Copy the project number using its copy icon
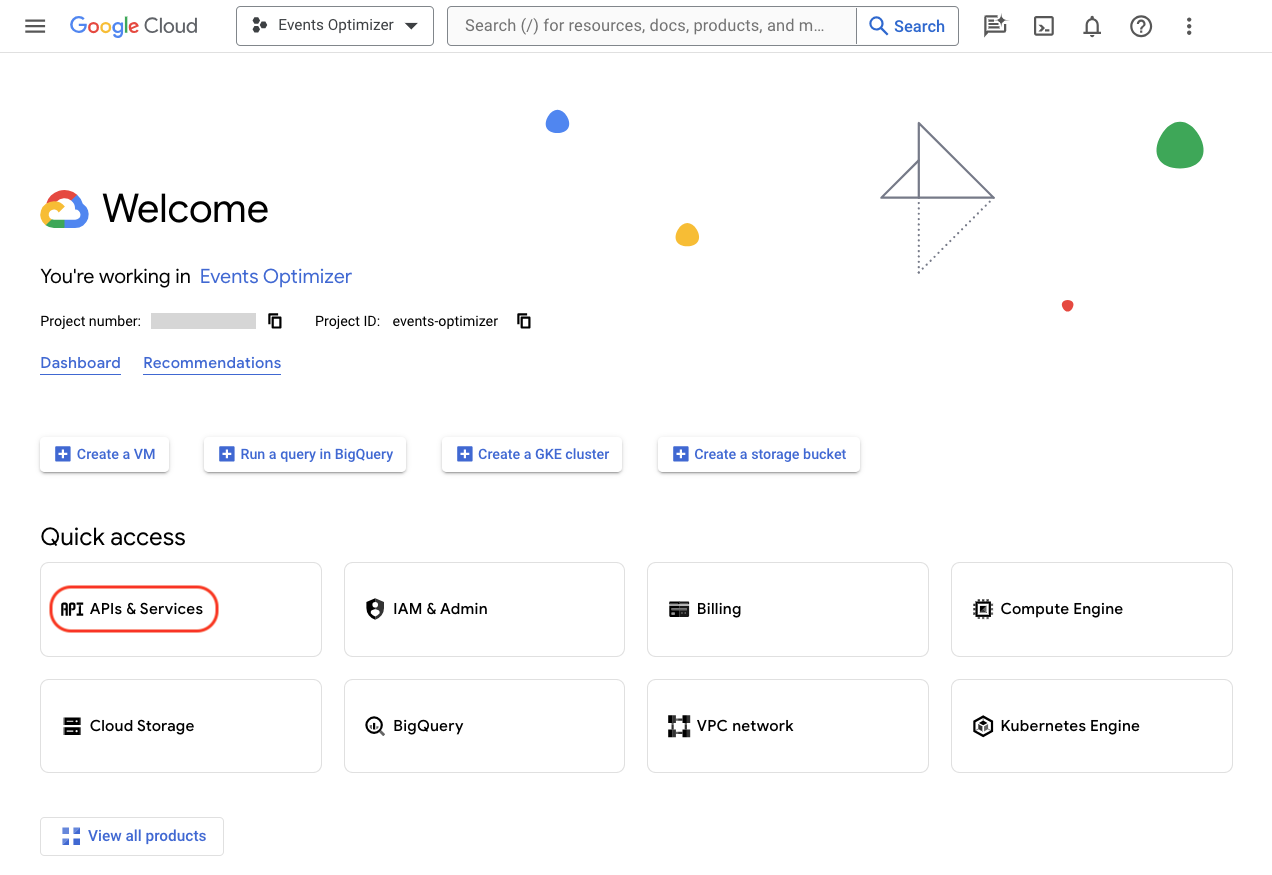This screenshot has height=875, width=1272. tap(274, 320)
